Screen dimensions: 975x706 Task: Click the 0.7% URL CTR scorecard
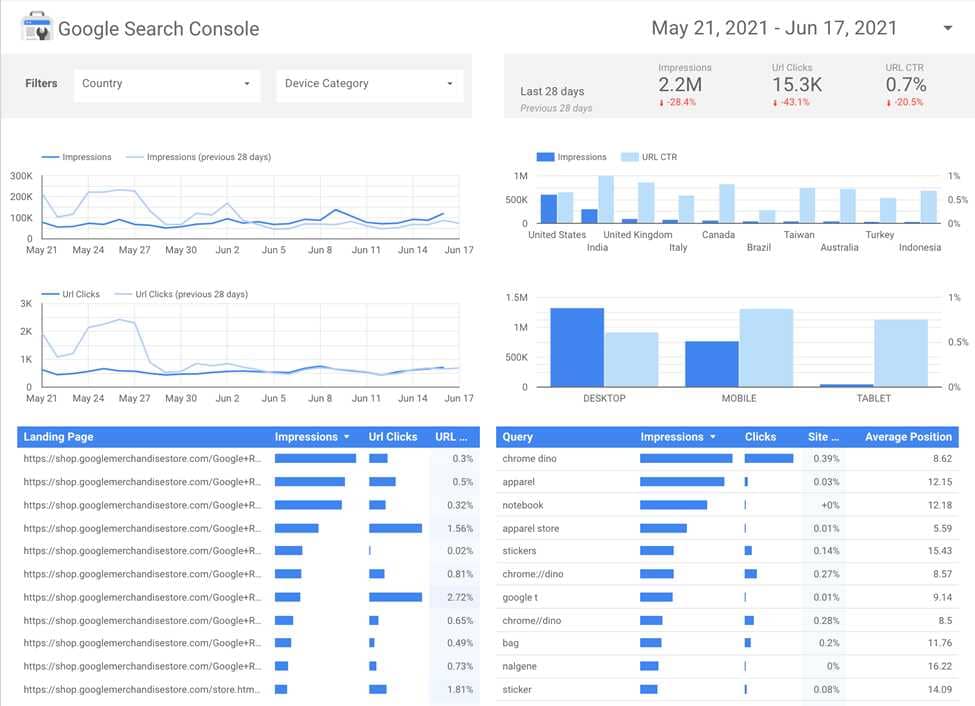click(x=906, y=85)
